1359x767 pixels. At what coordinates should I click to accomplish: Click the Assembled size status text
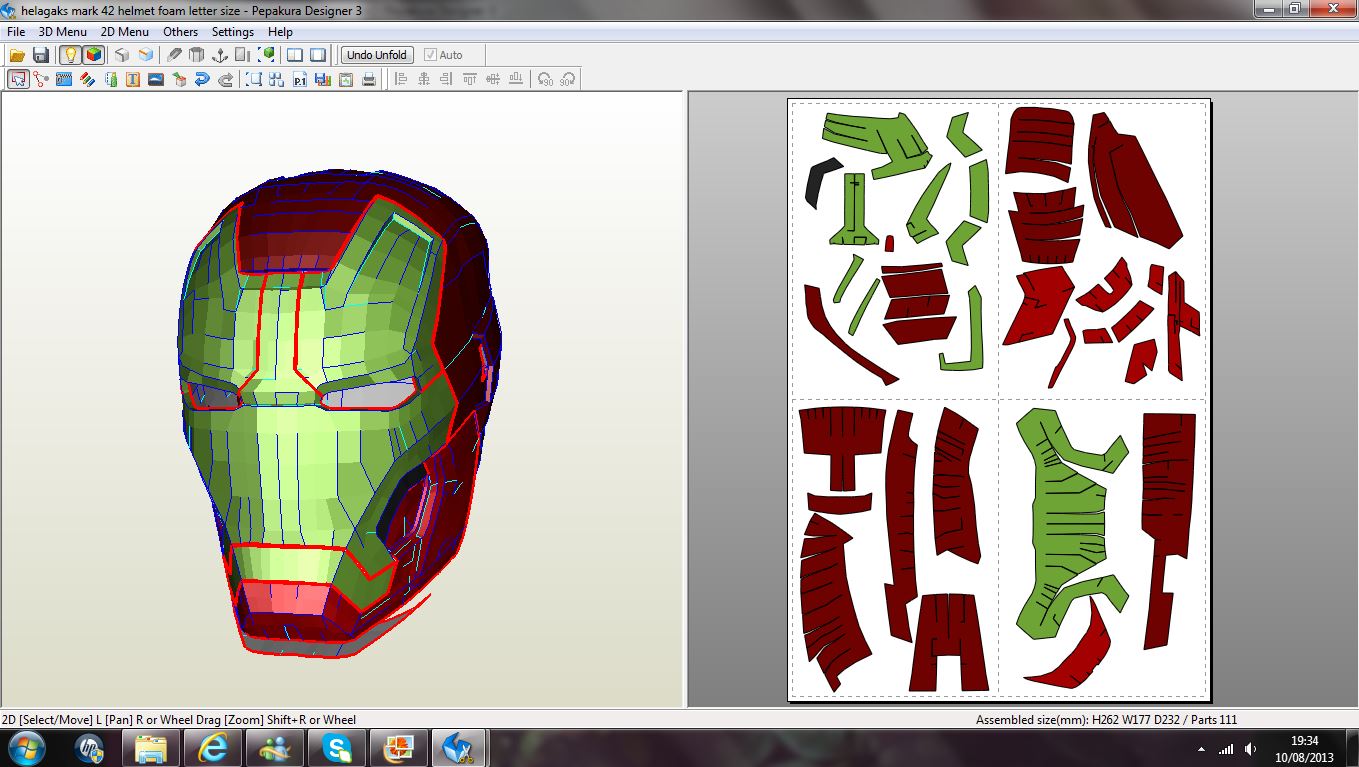tap(1106, 719)
